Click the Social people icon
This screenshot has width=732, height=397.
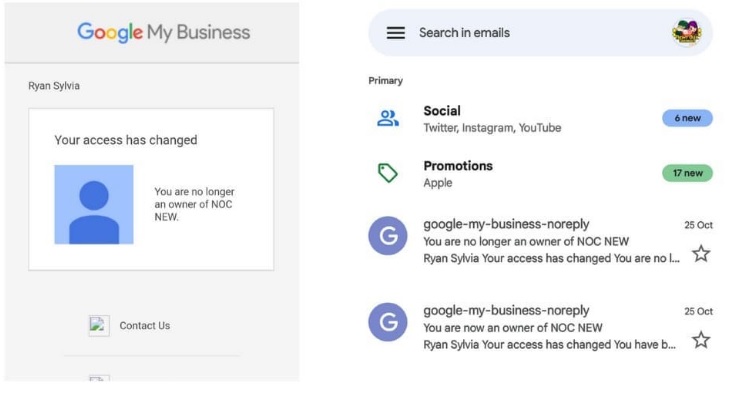388,118
